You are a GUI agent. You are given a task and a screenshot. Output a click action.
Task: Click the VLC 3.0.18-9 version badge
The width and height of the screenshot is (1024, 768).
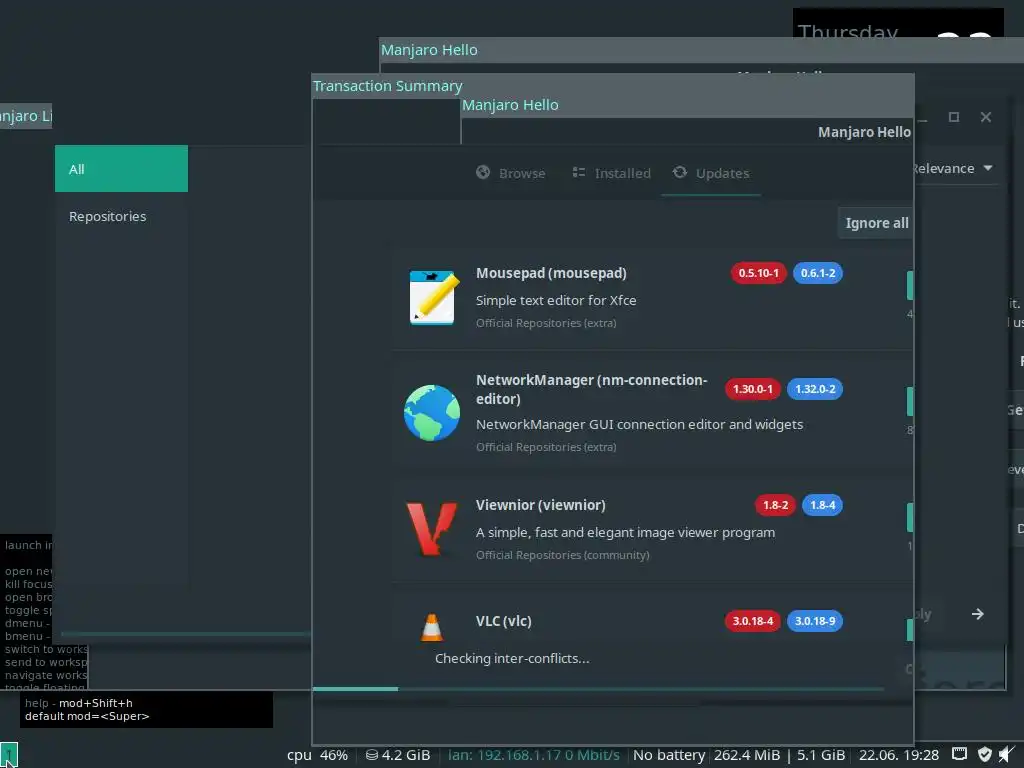point(815,620)
